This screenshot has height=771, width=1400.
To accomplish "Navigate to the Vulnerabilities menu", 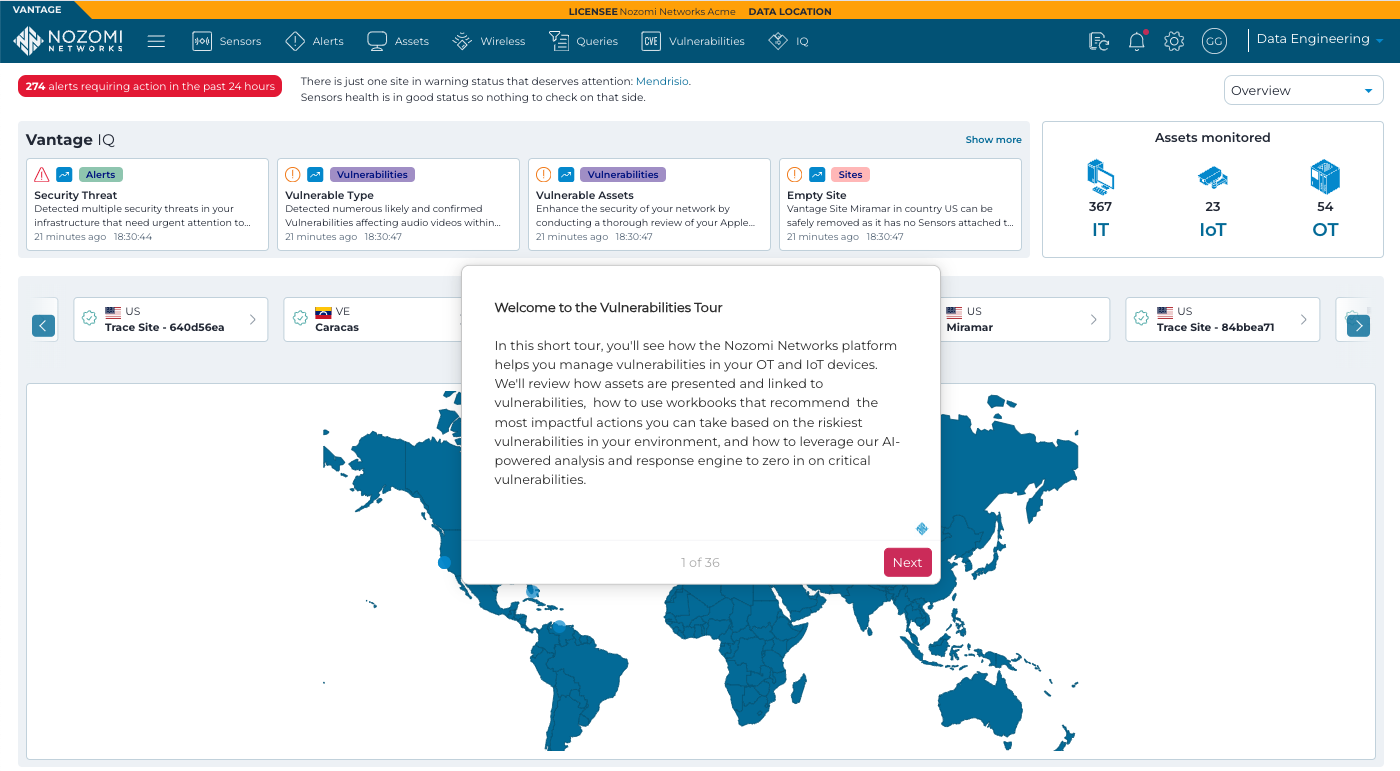I will pyautogui.click(x=693, y=41).
